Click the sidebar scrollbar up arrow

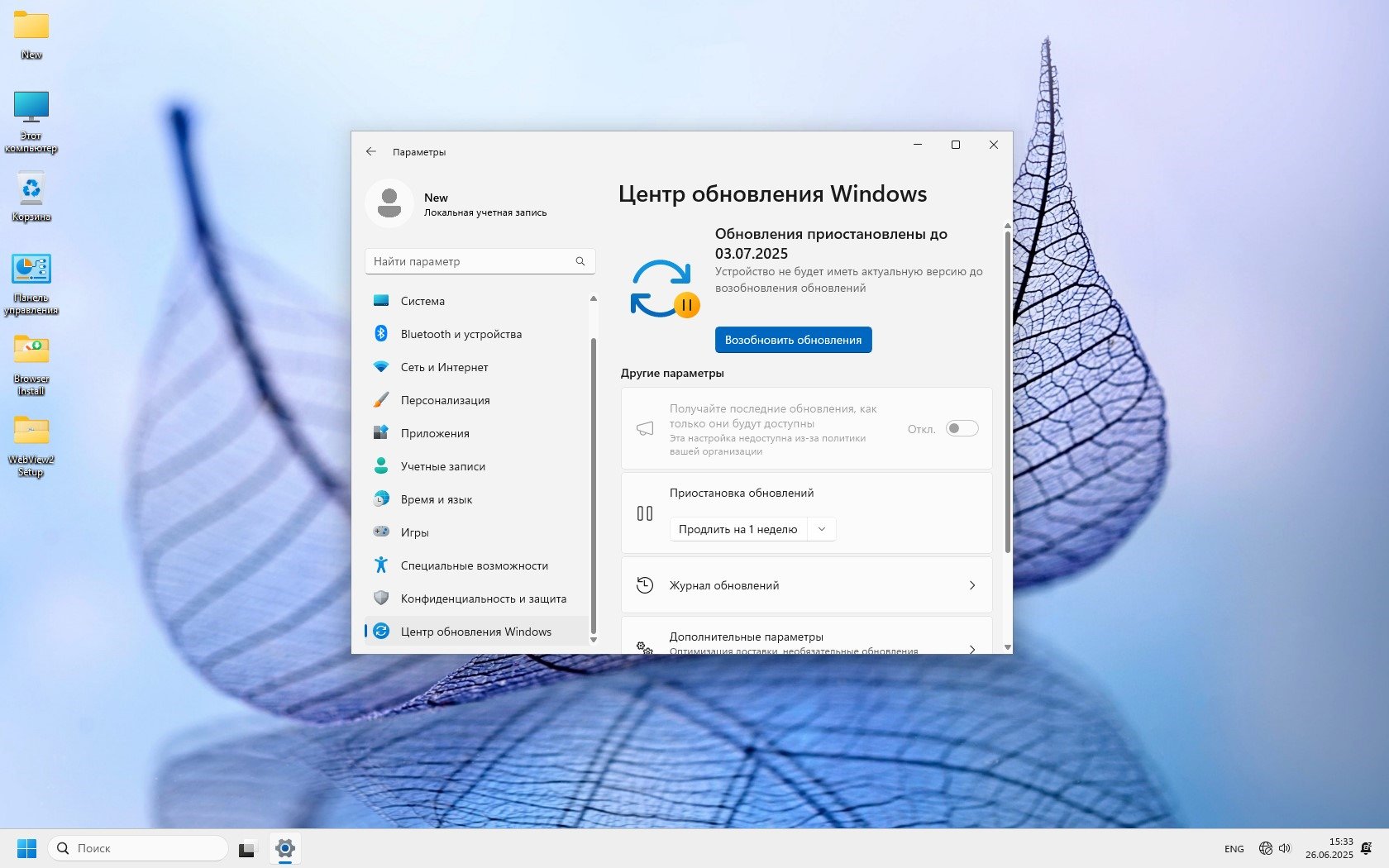593,298
